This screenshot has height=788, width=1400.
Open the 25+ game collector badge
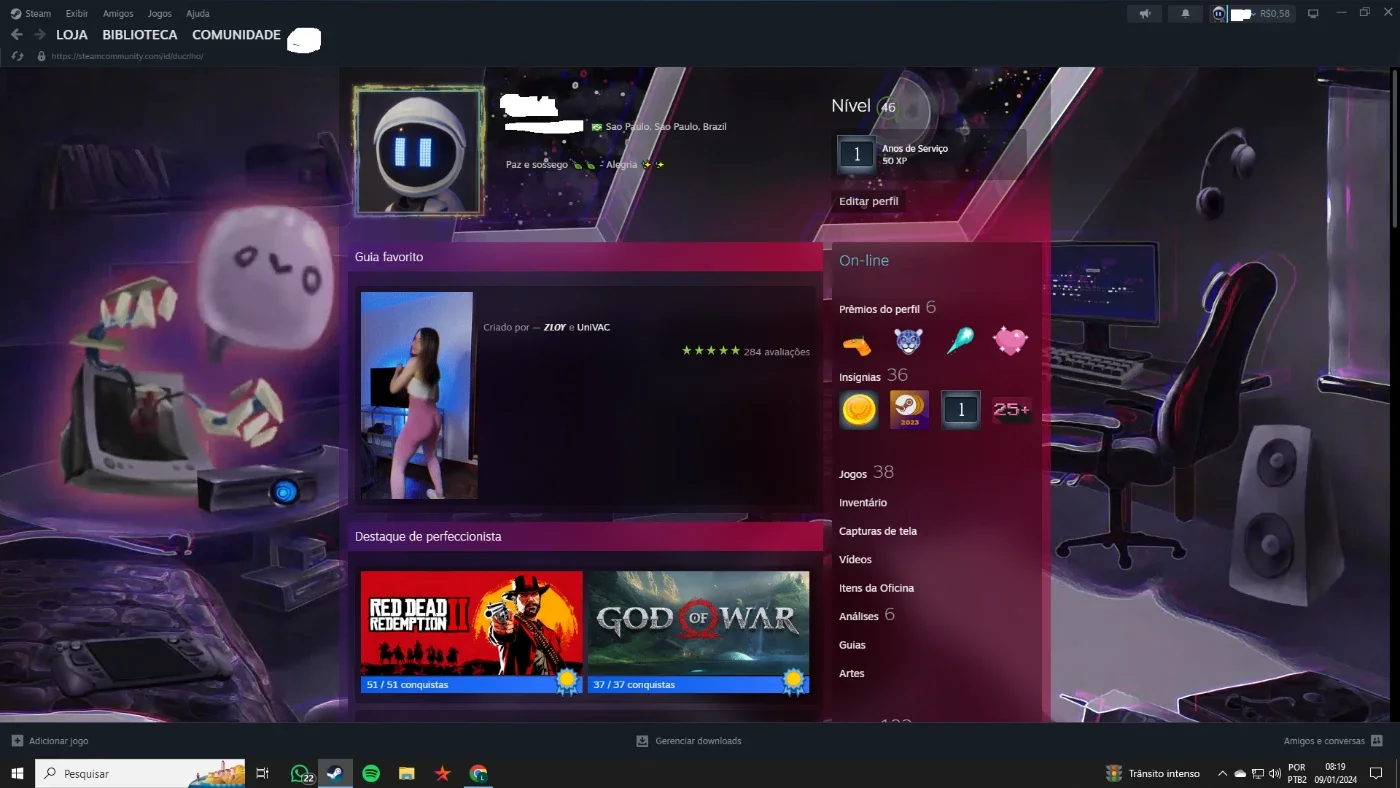[1012, 410]
